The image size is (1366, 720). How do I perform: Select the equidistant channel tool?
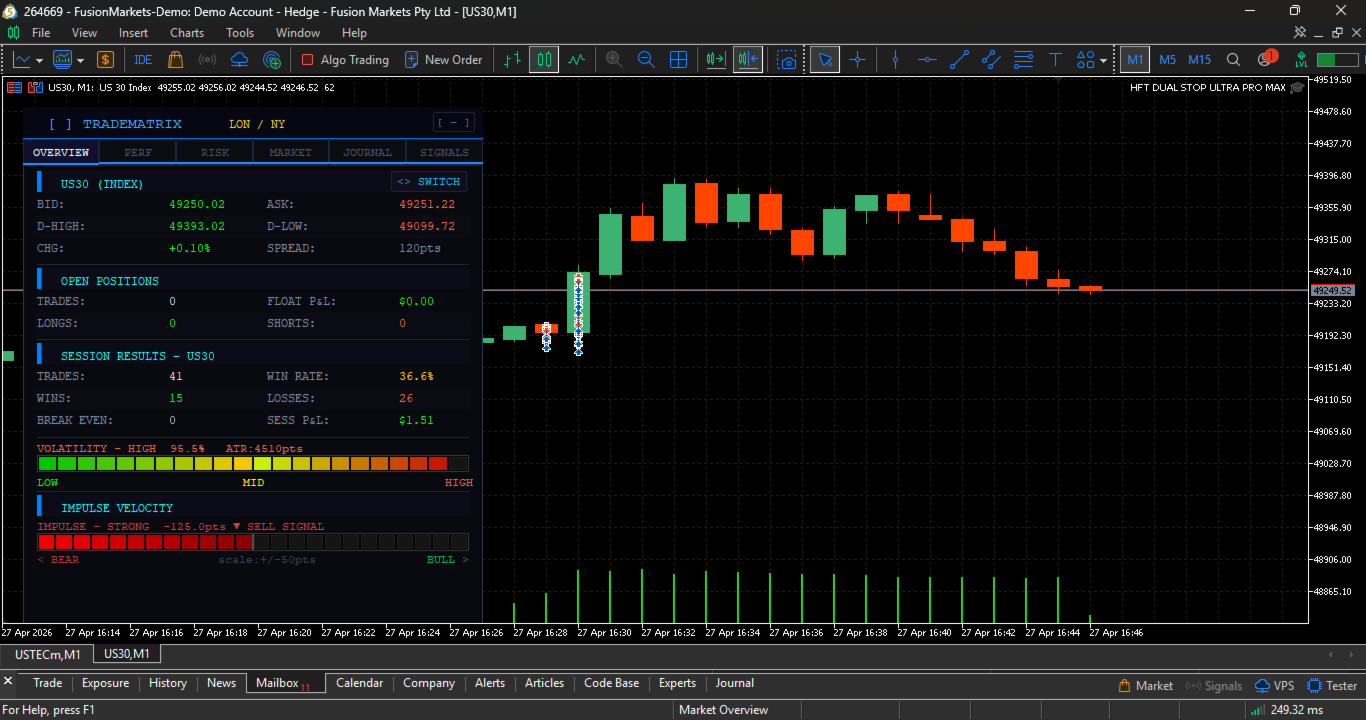point(991,60)
